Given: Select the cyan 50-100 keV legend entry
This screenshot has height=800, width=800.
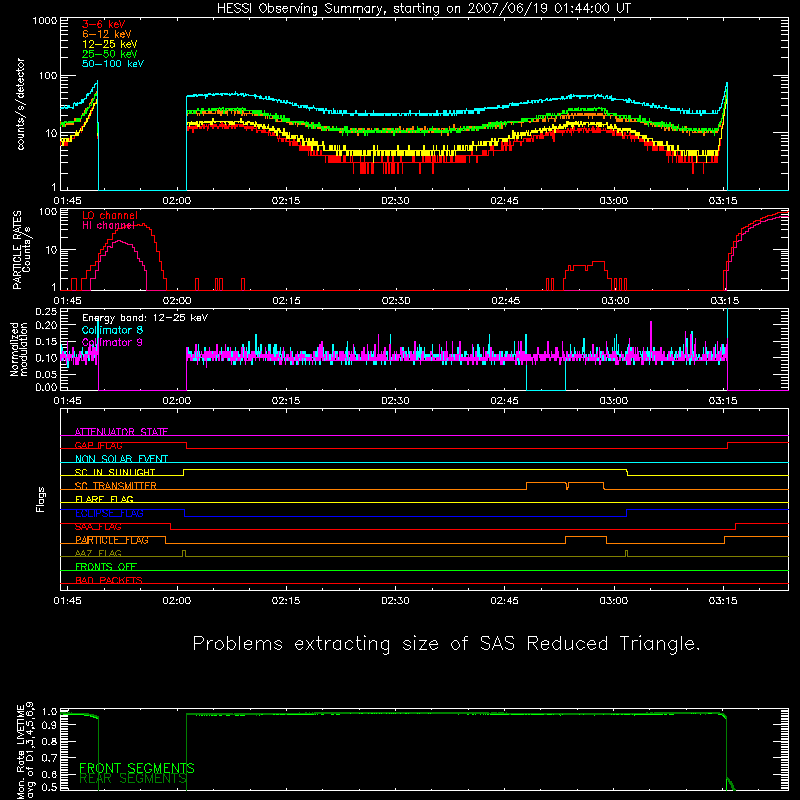Looking at the screenshot, I should (113, 64).
